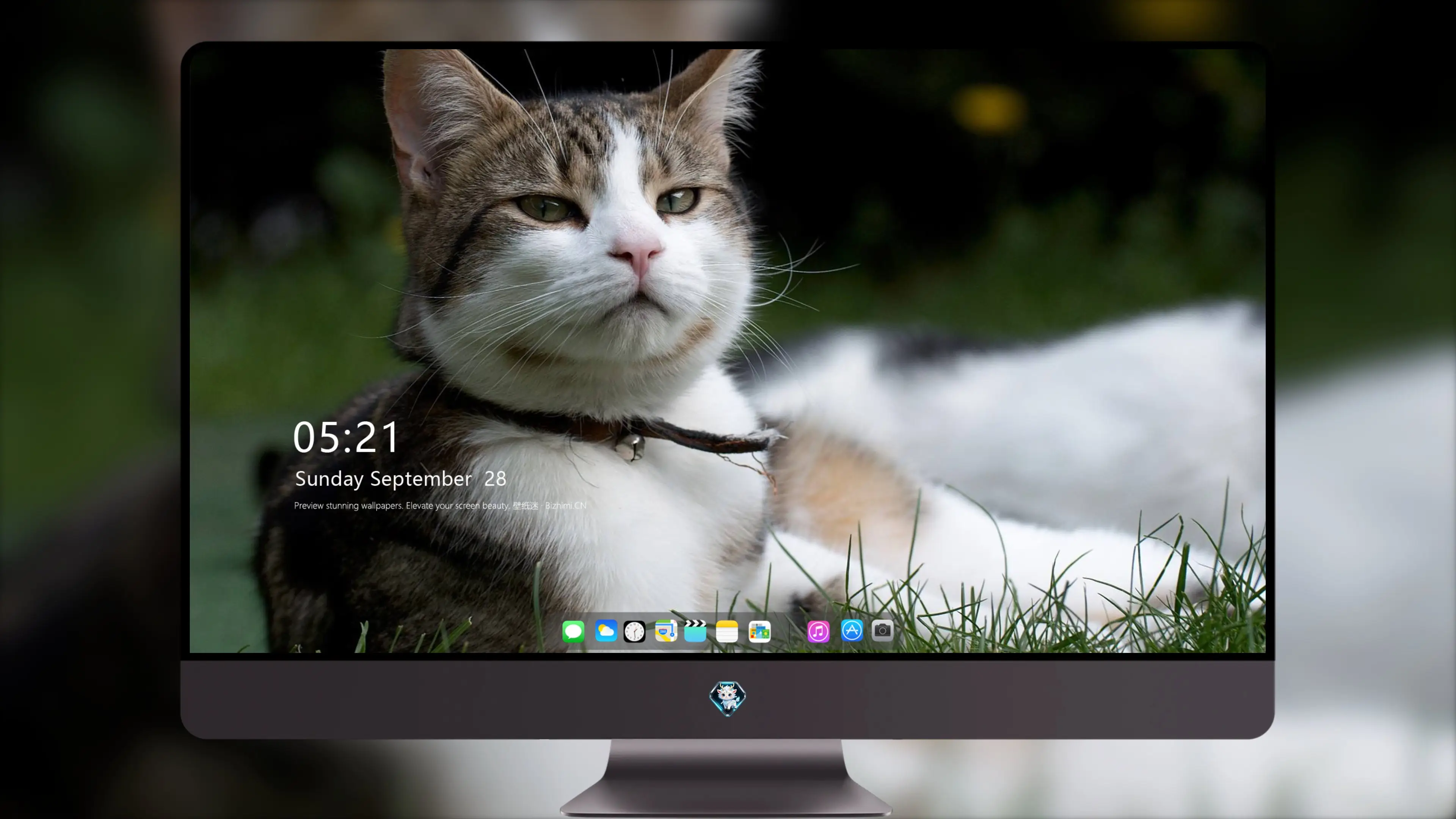Launch the Maps app from the dock

coord(666,631)
